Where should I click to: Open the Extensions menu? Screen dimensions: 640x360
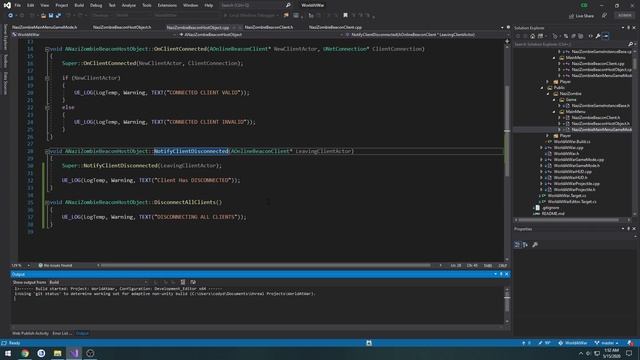[x=167, y=5]
